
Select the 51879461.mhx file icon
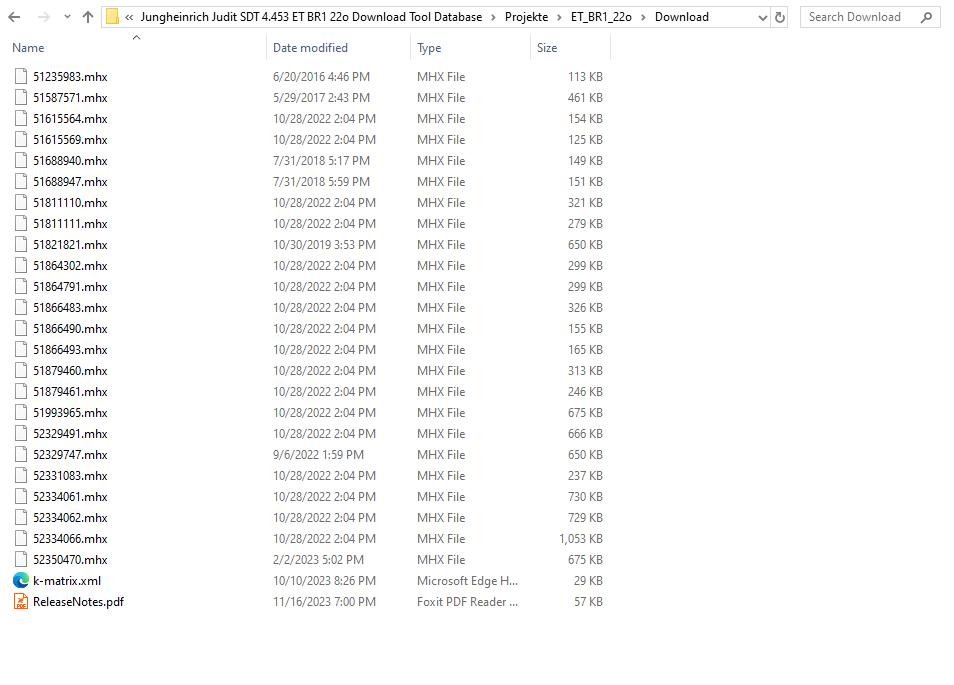(21, 391)
